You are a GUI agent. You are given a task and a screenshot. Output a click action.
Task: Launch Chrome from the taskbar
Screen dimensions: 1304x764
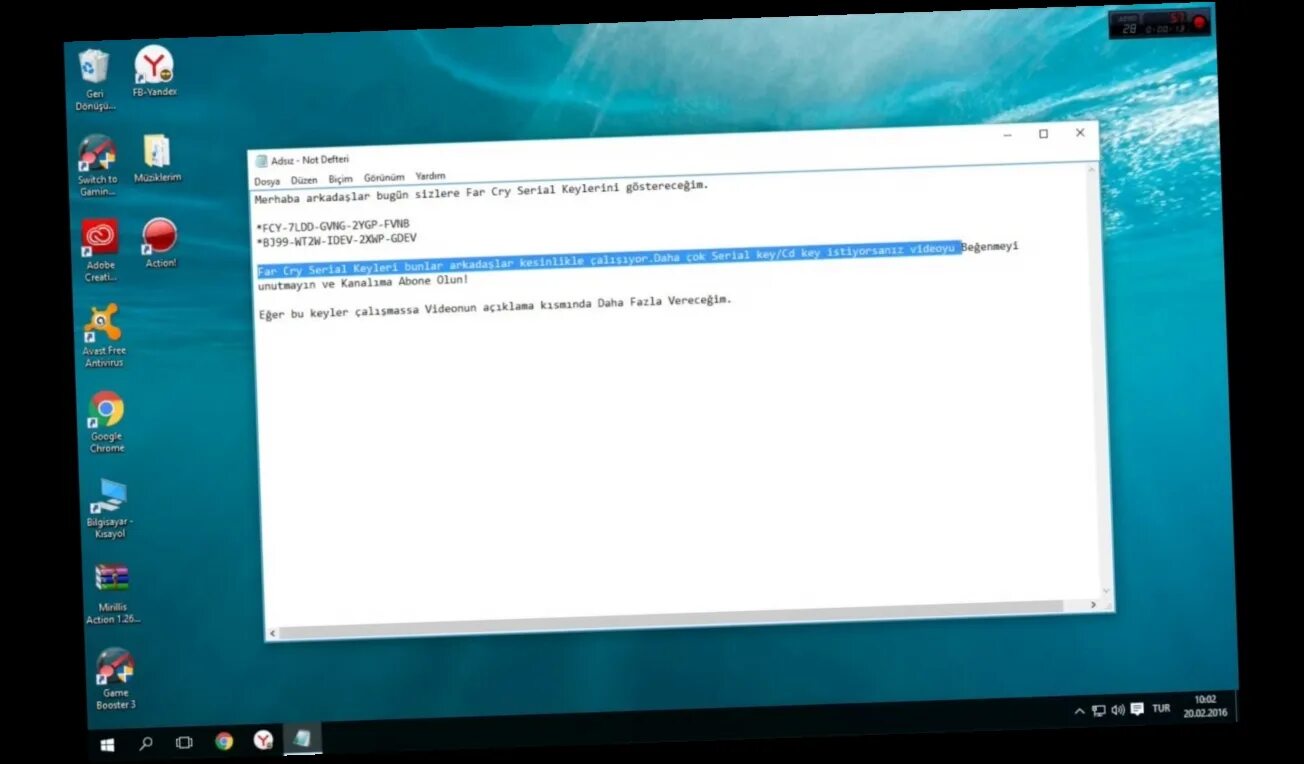click(224, 741)
